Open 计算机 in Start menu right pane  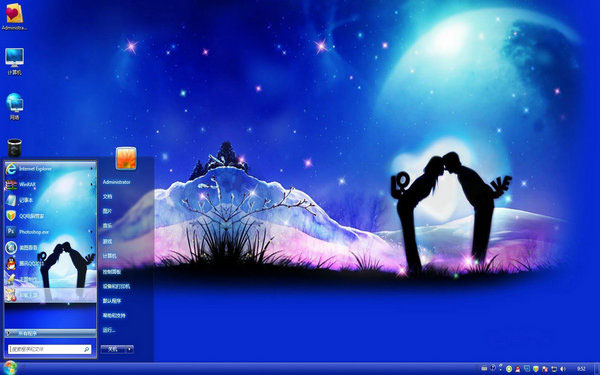coord(109,256)
